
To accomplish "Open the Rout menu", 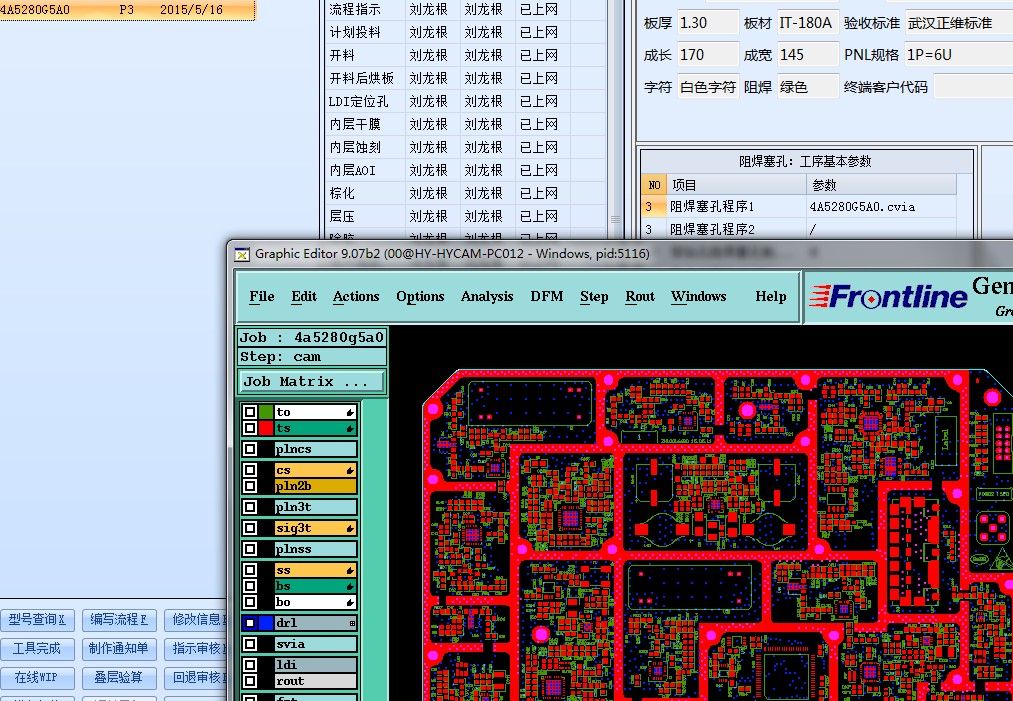I will coord(640,297).
